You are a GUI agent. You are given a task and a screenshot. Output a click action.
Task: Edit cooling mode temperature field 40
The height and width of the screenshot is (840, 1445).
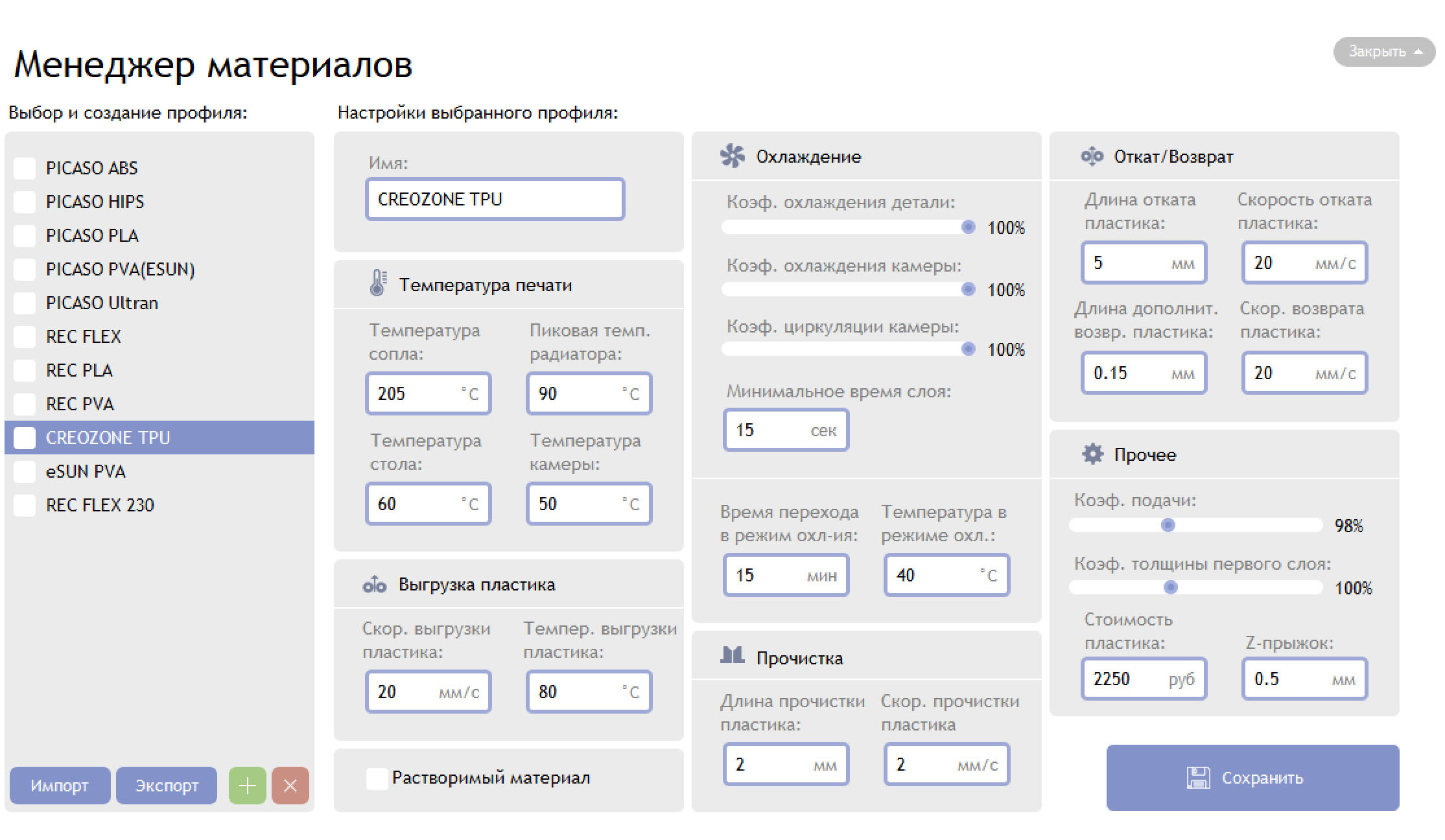click(x=946, y=575)
